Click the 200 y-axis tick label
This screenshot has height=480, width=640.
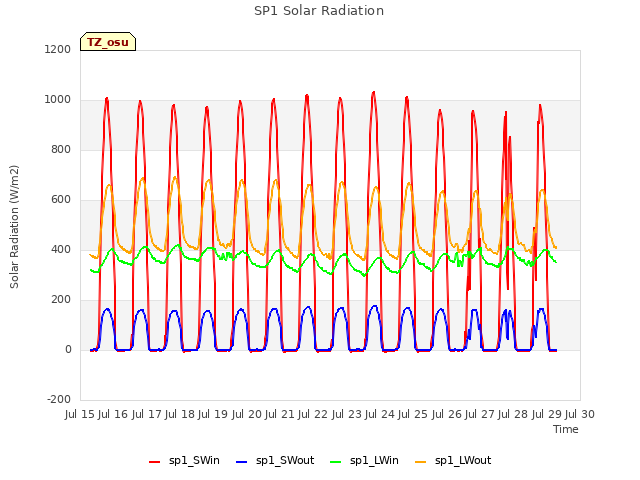(x=61, y=300)
